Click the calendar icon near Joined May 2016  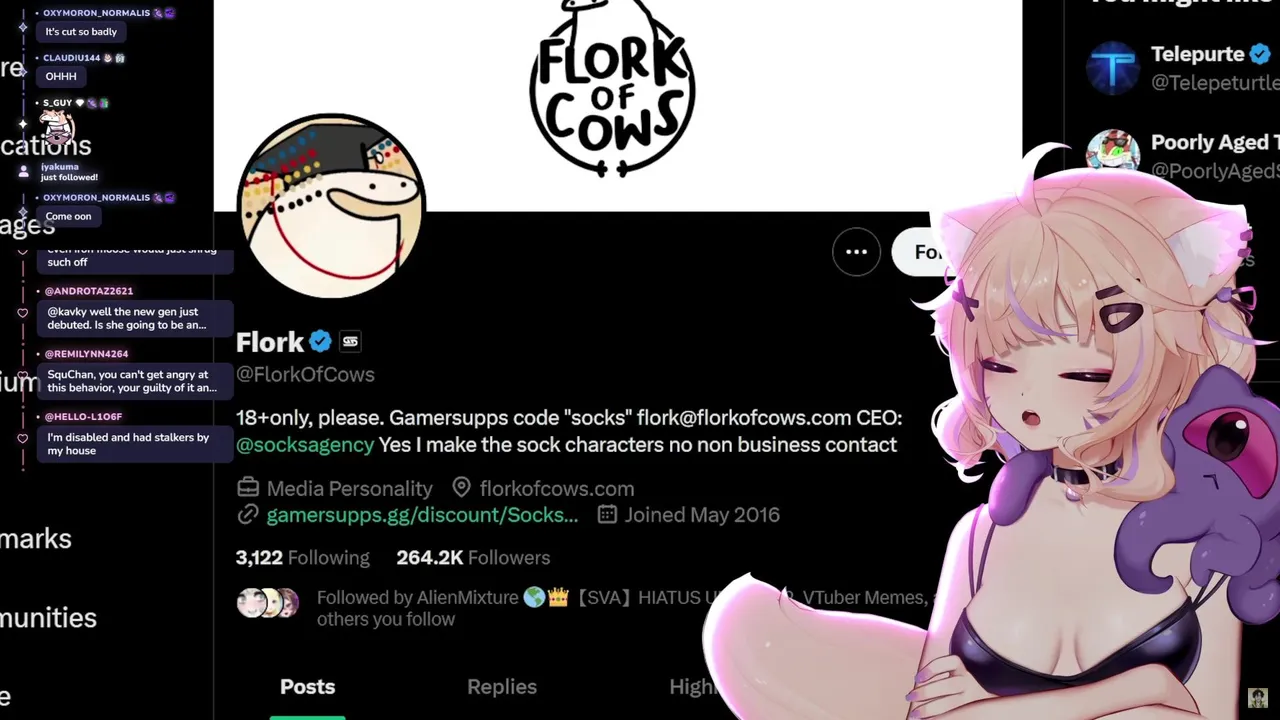click(607, 515)
